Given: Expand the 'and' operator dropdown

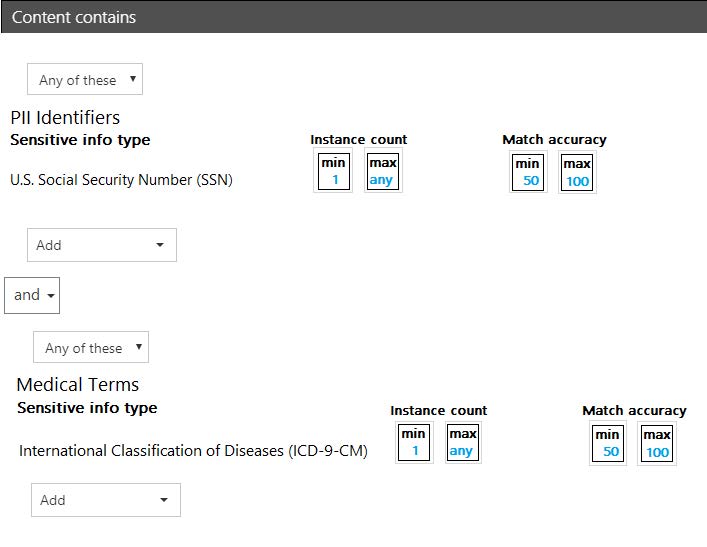Looking at the screenshot, I should tap(33, 295).
